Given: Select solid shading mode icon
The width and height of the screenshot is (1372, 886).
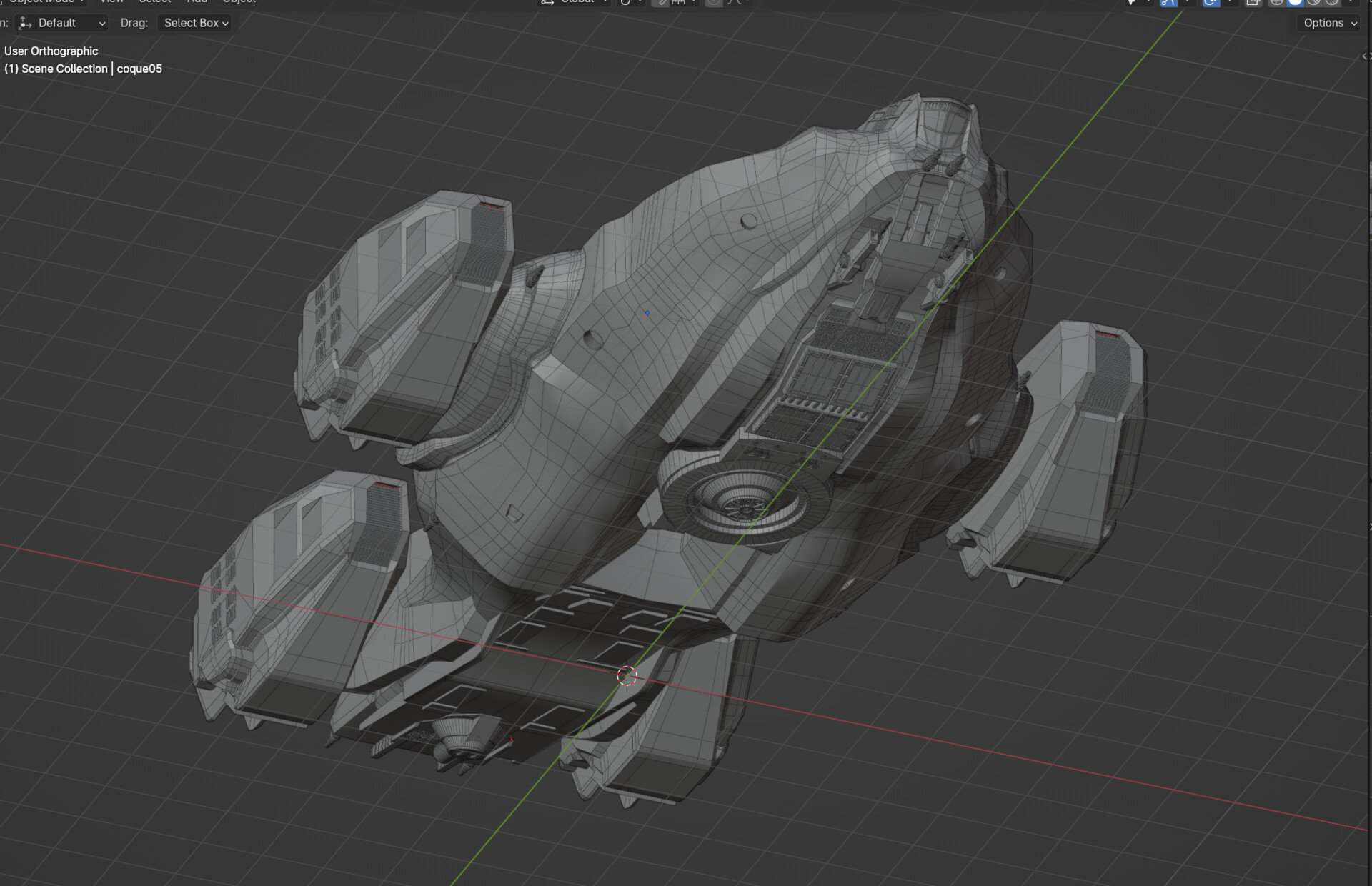Looking at the screenshot, I should (x=1295, y=2).
